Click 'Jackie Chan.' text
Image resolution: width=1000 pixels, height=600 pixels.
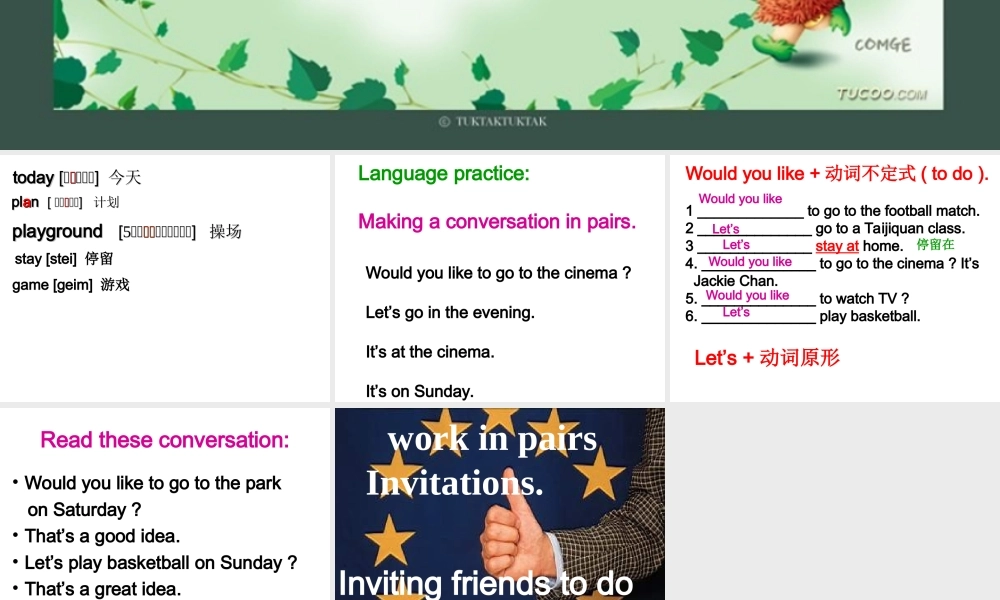[735, 281]
